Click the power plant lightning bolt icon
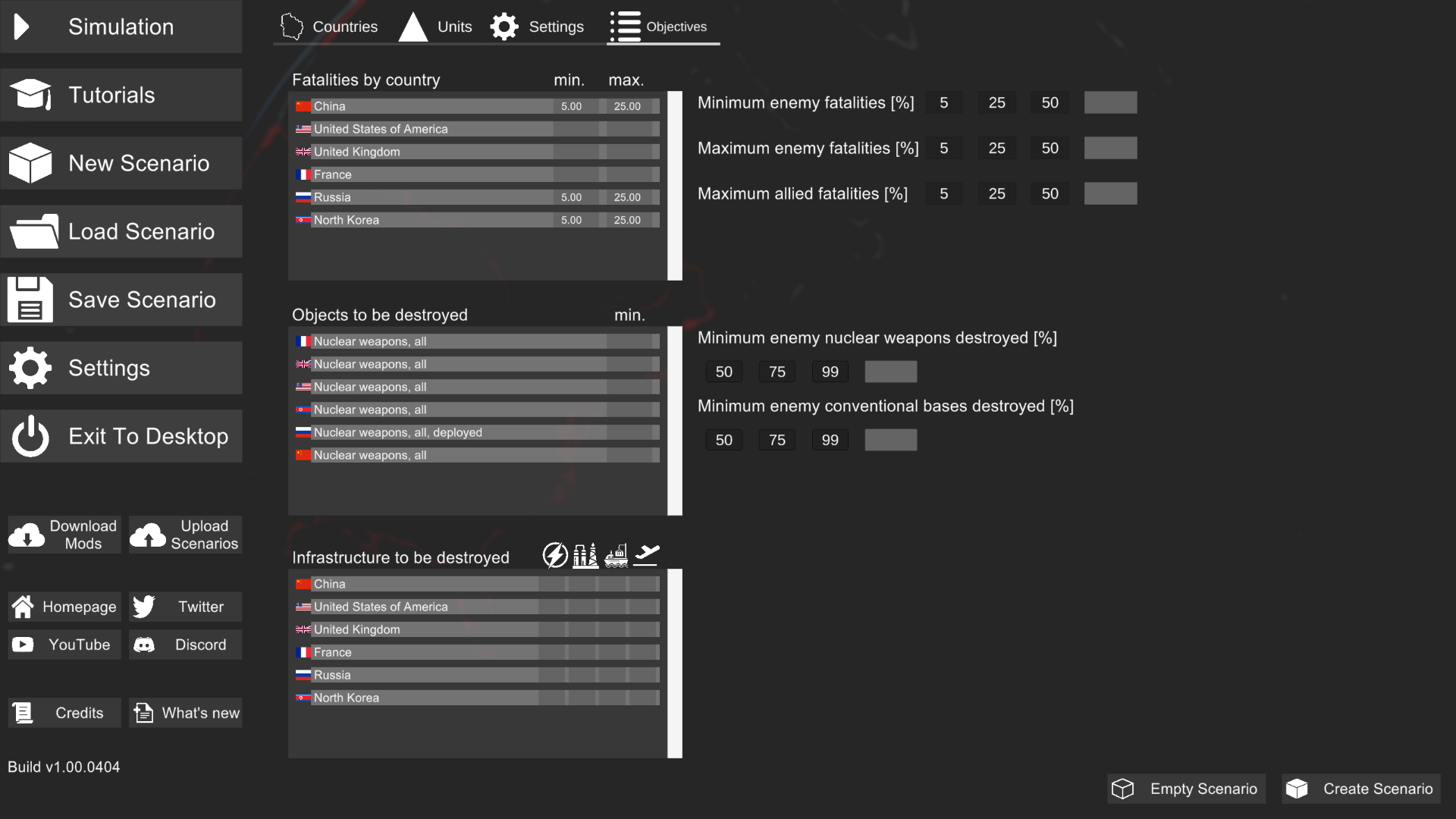The image size is (1456, 819). (x=555, y=556)
